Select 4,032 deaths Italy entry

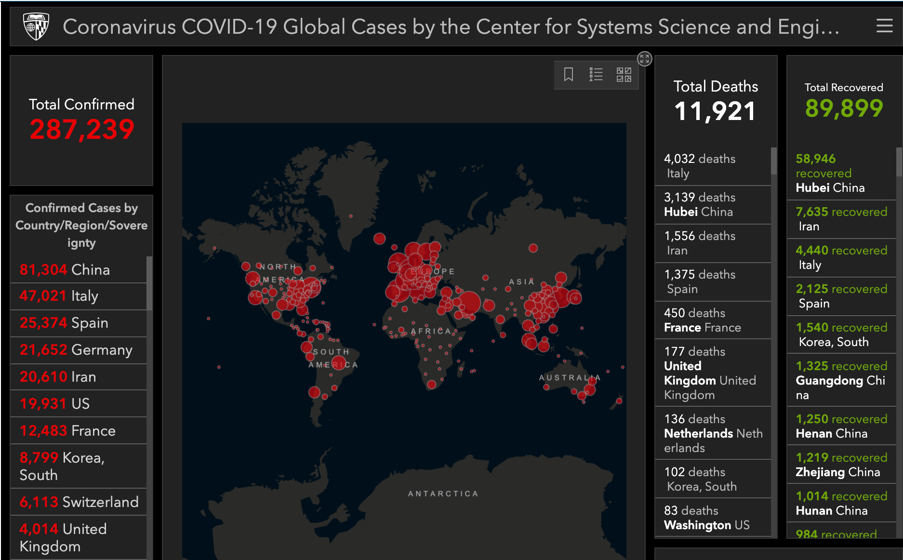(x=713, y=166)
